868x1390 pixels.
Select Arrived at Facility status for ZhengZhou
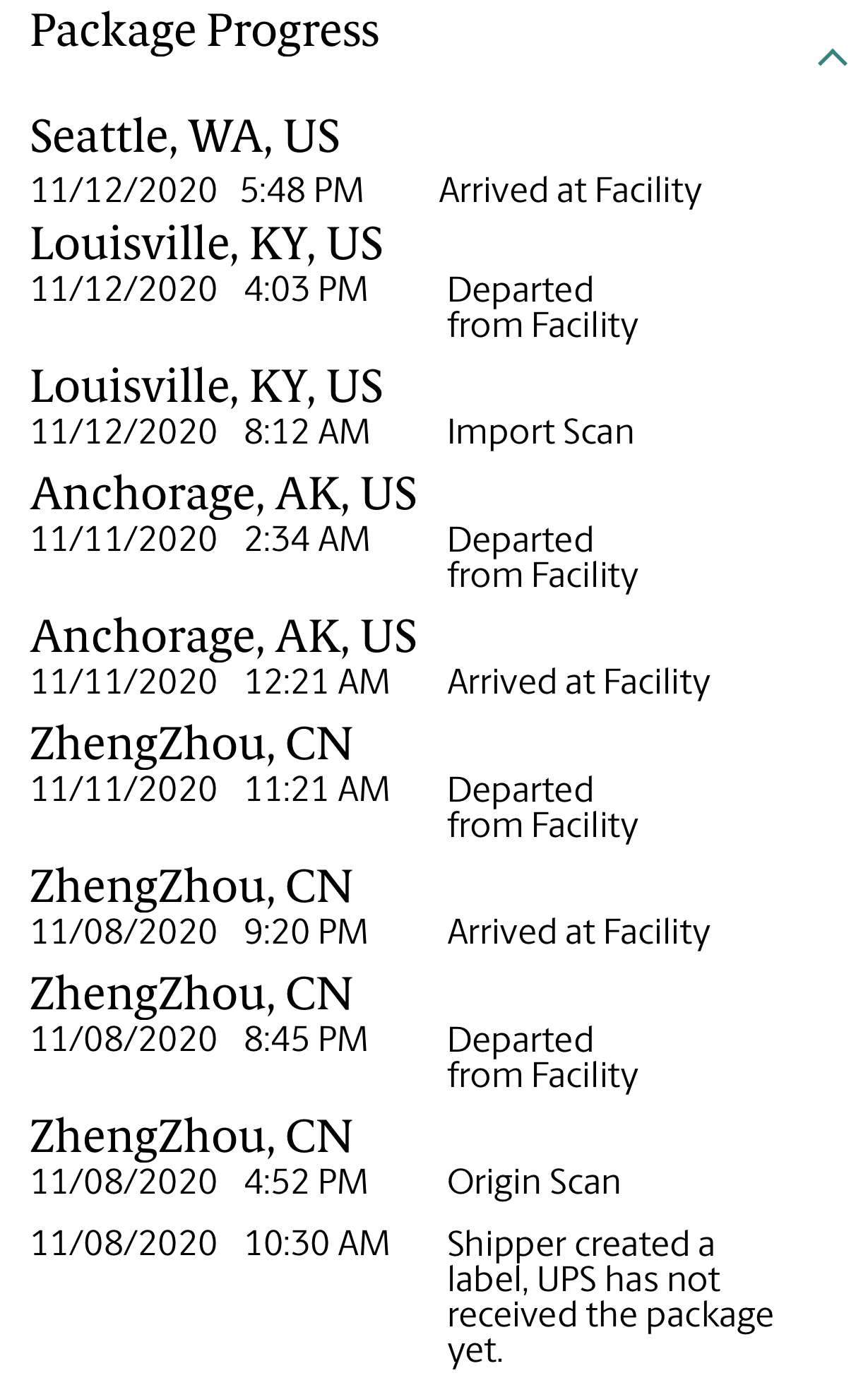pyautogui.click(x=578, y=932)
